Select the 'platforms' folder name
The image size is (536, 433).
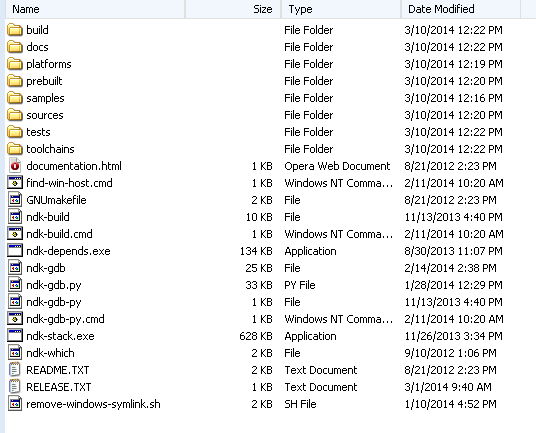tap(49, 64)
